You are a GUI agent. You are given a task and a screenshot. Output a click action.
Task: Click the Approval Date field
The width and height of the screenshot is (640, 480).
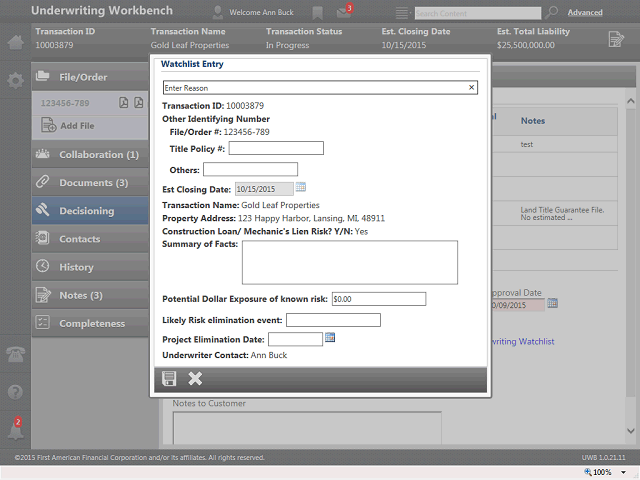518,305
